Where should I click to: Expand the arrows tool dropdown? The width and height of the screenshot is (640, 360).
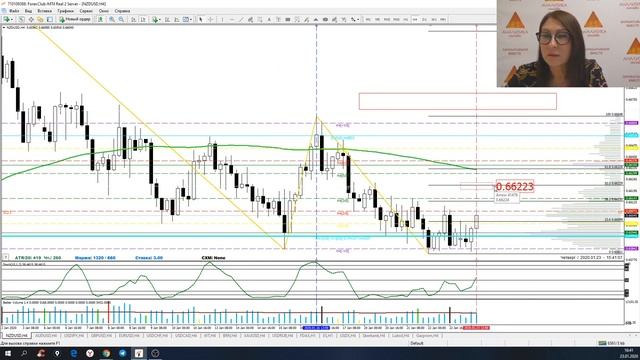(358, 19)
